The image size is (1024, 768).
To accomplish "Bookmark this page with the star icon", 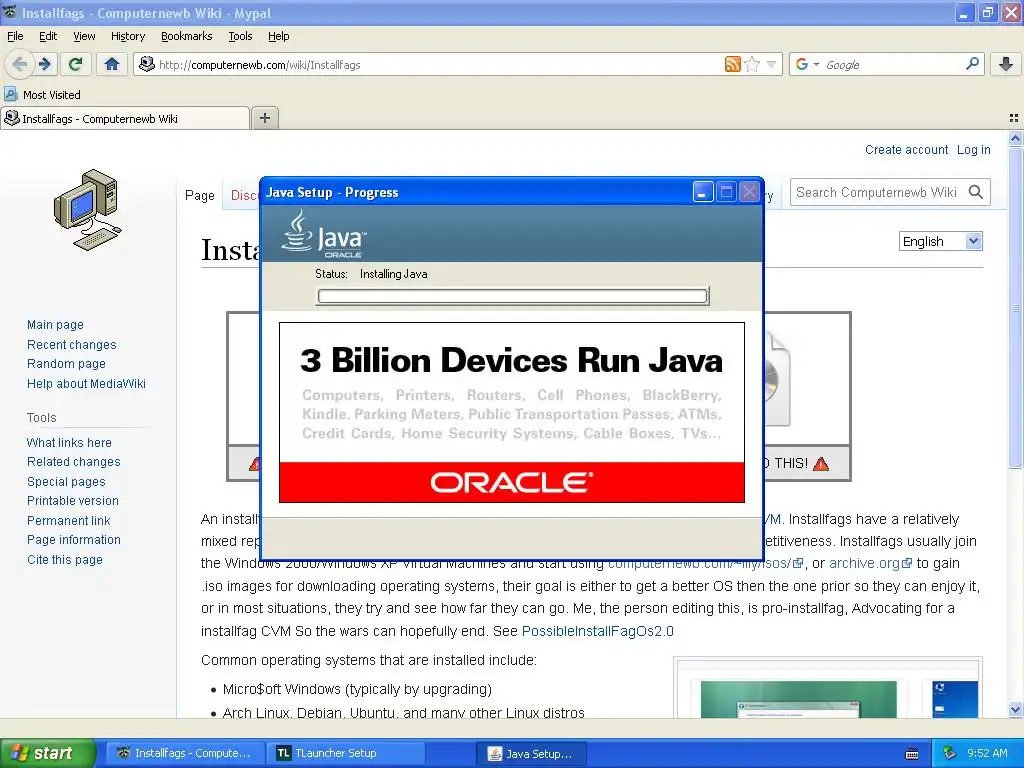I will pyautogui.click(x=752, y=64).
